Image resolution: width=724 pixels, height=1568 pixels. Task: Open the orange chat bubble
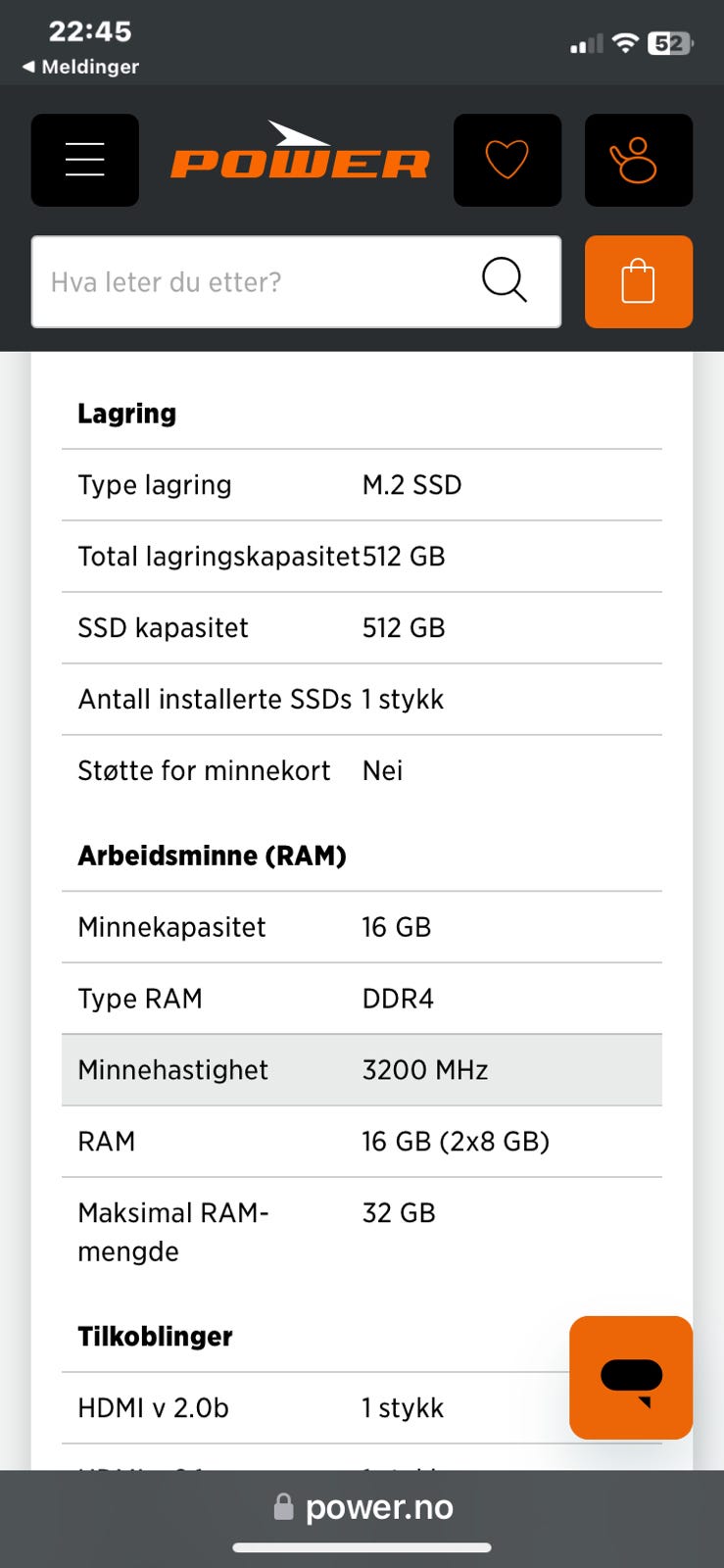(x=630, y=1377)
